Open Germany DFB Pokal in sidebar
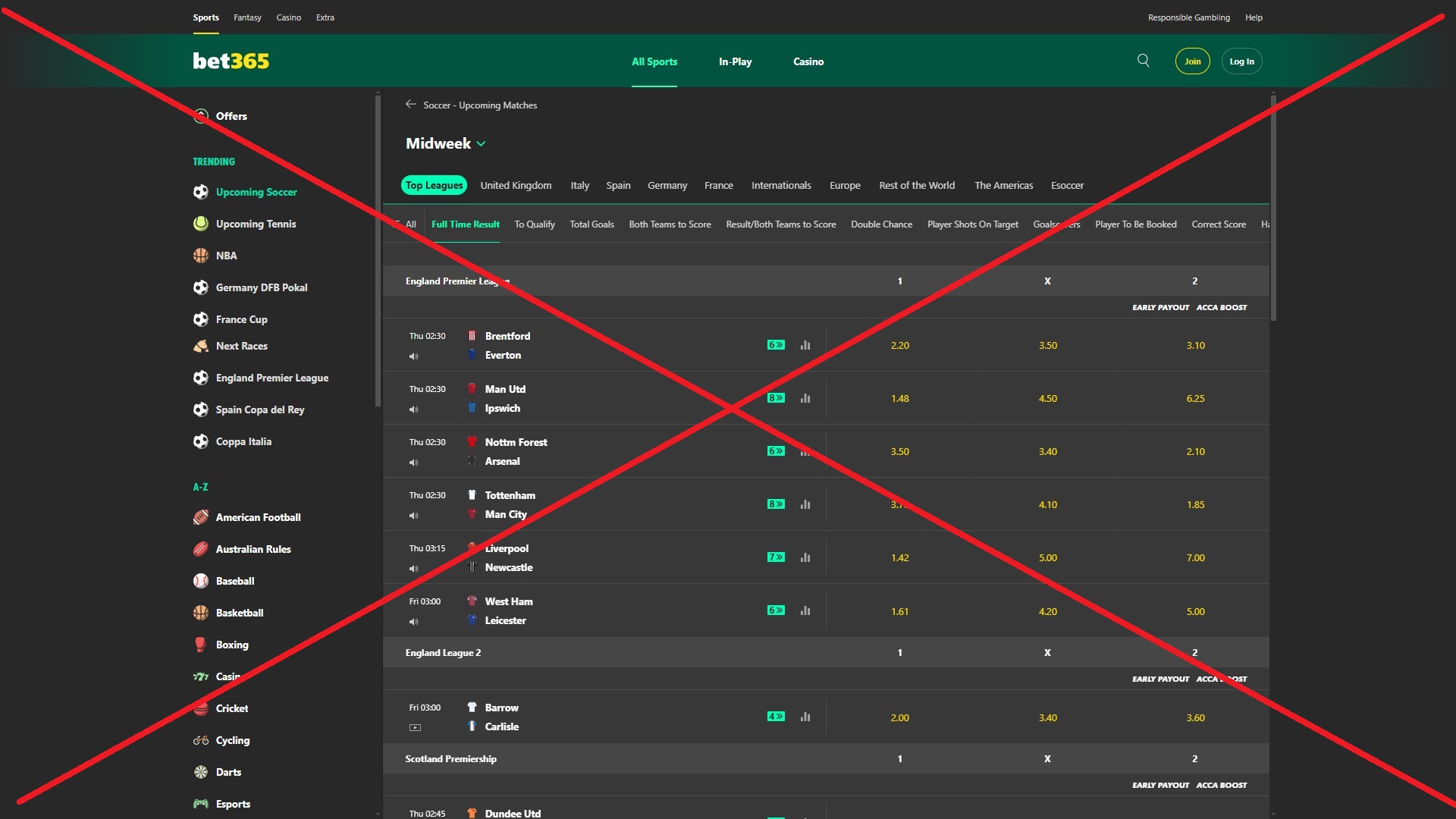The image size is (1456, 819). 262,287
